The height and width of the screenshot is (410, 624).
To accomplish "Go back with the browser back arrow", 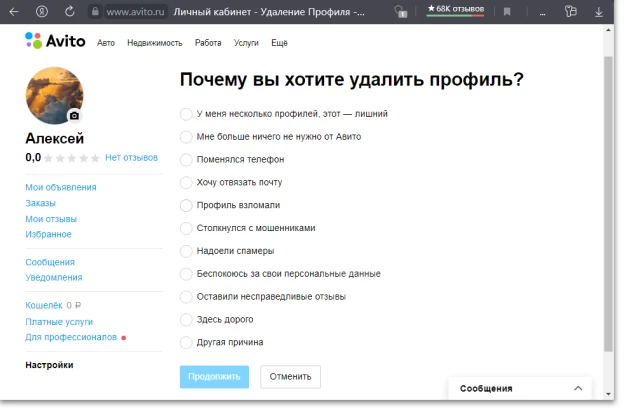I will tap(14, 12).
